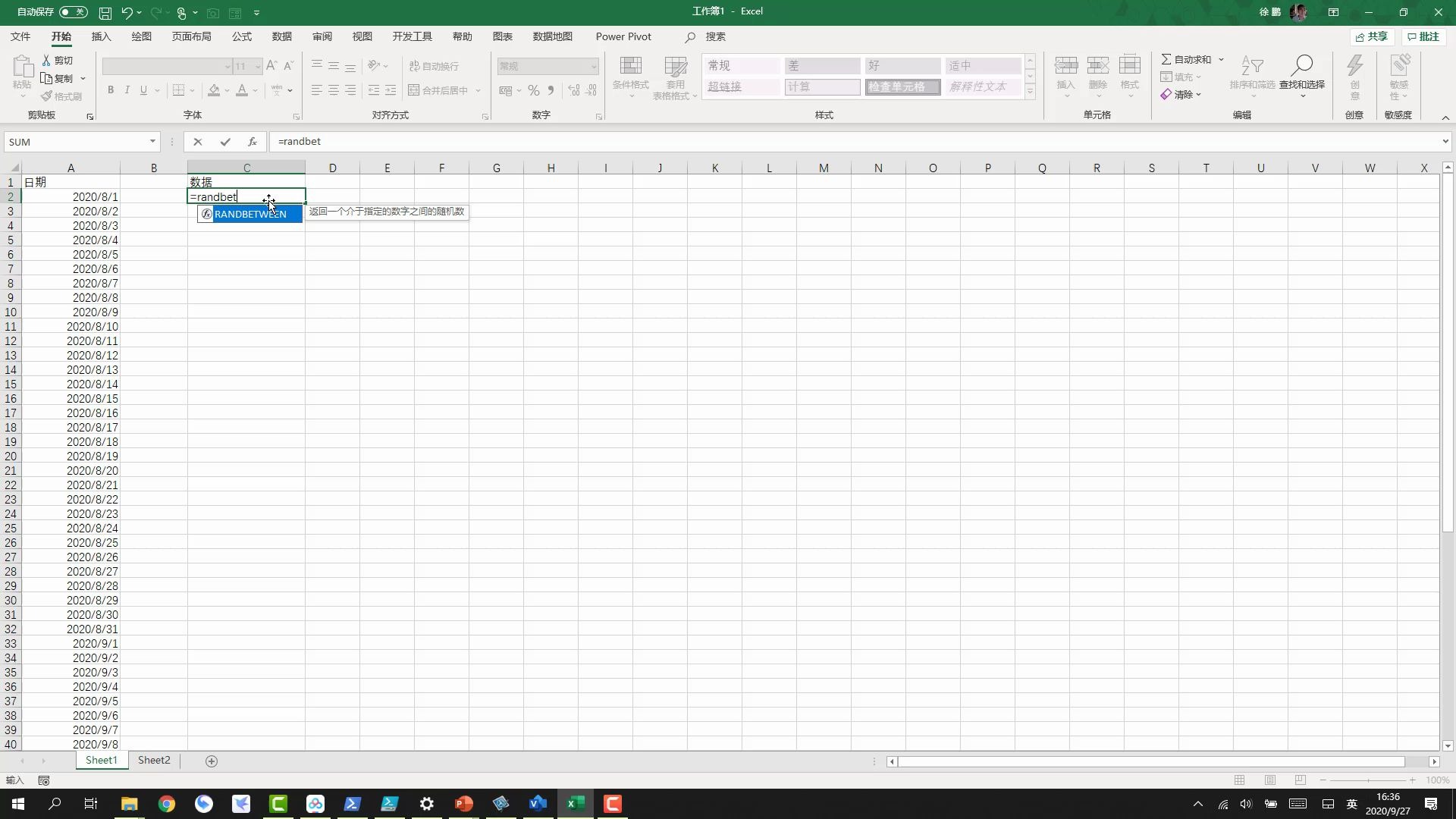Open the 公式 ribbon tab
The width and height of the screenshot is (1456, 819).
pyautogui.click(x=241, y=36)
